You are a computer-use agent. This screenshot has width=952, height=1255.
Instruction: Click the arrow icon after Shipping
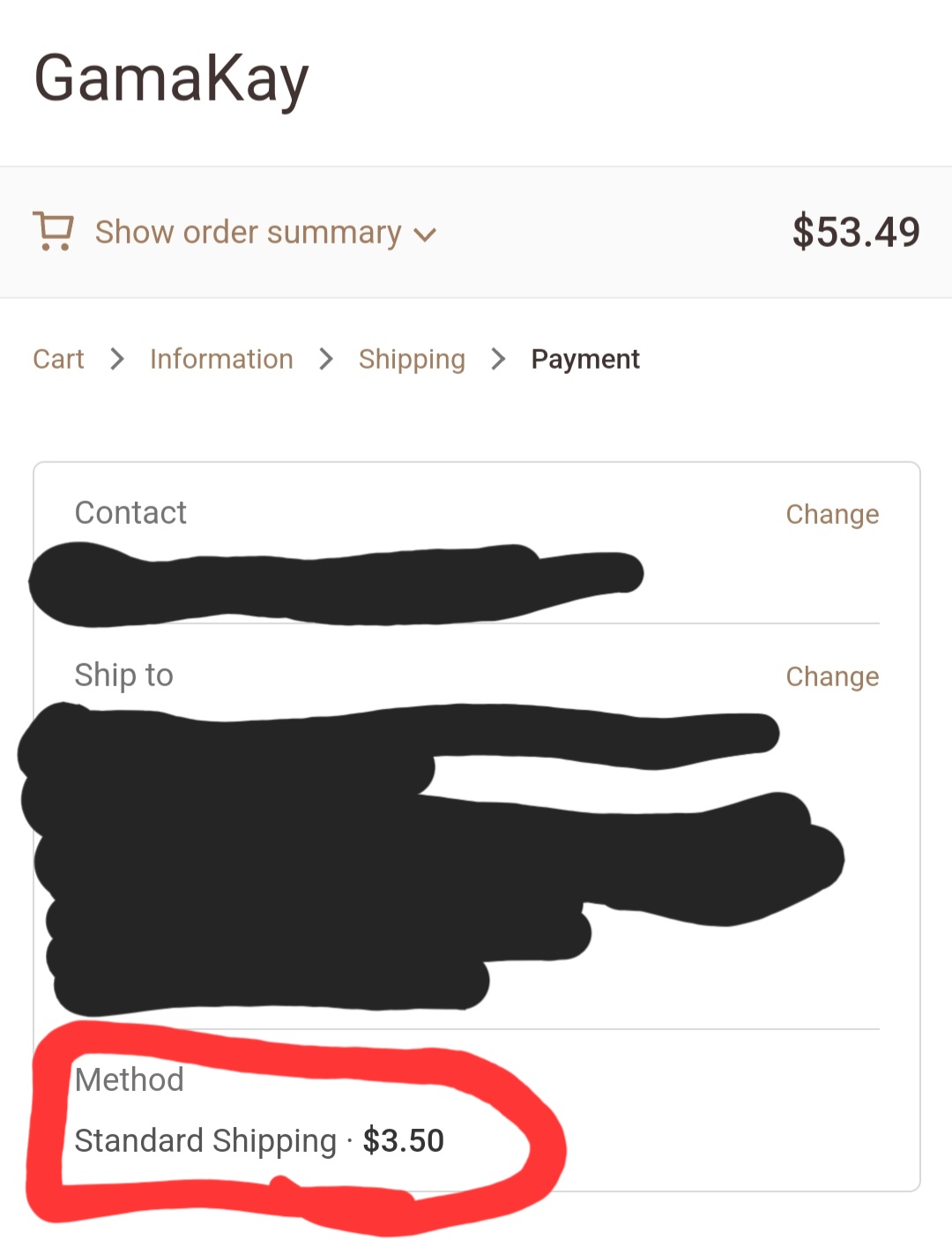pyautogui.click(x=498, y=359)
